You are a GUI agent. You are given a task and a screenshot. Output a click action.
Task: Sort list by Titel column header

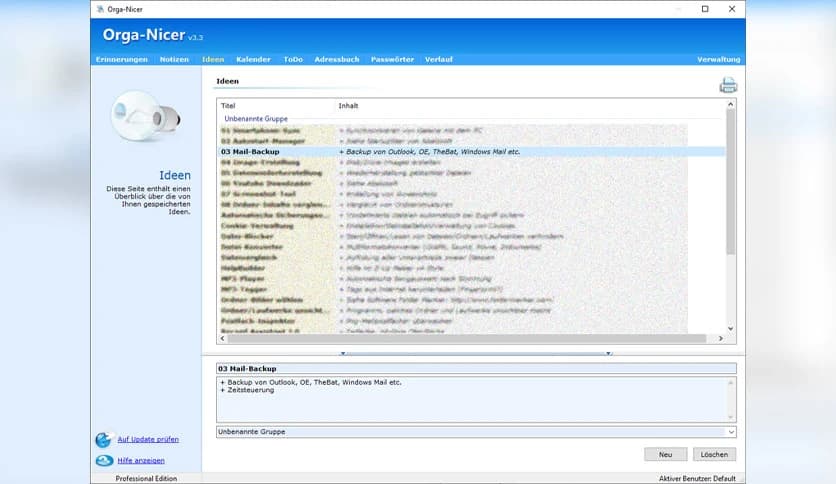(275, 105)
